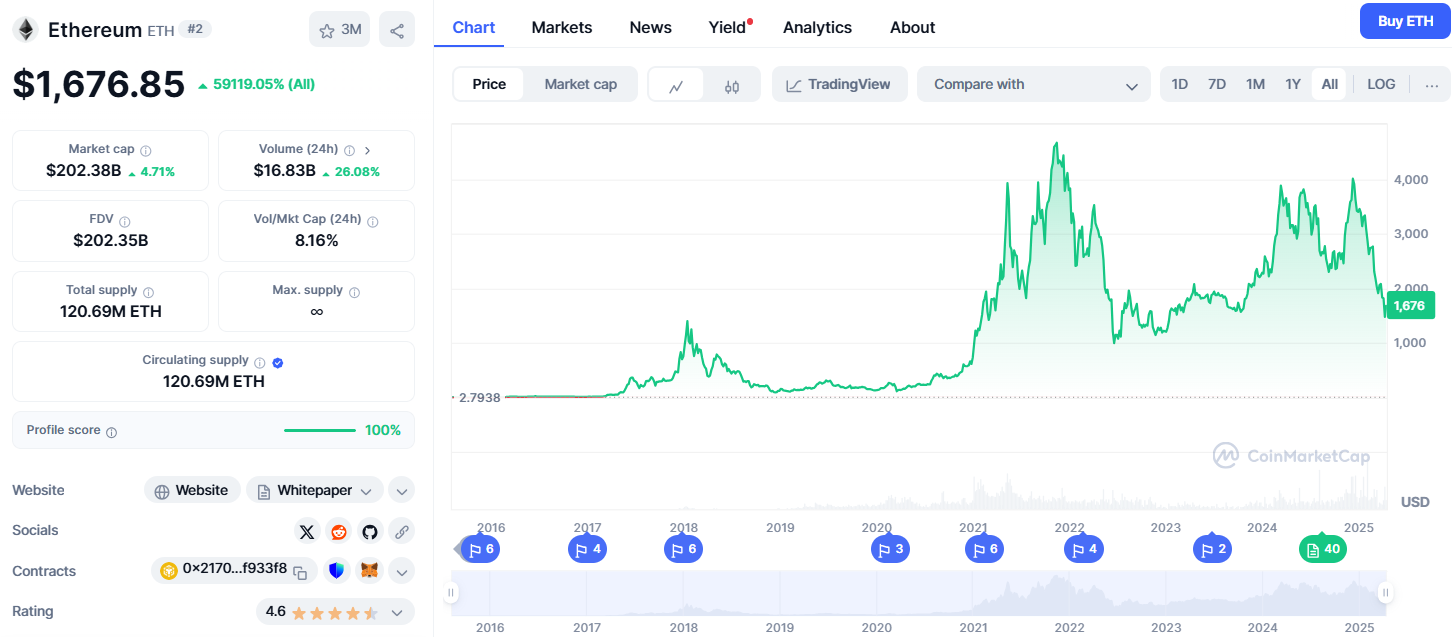
Task: Open the block explorer shield icon
Action: pyautogui.click(x=337, y=570)
